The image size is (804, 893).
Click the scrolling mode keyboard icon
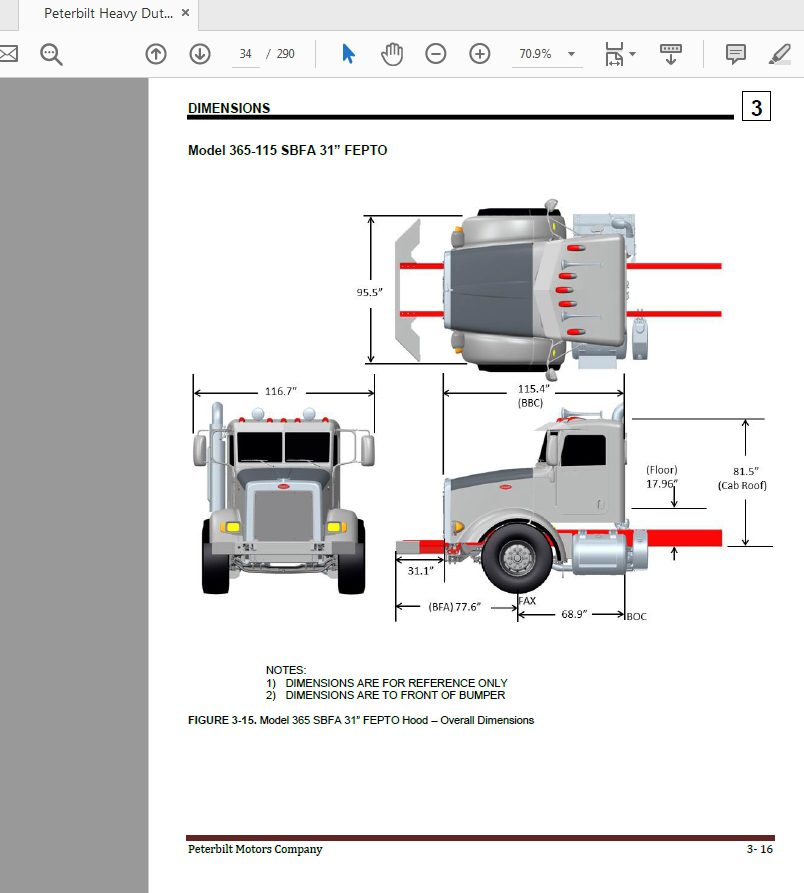[670, 54]
